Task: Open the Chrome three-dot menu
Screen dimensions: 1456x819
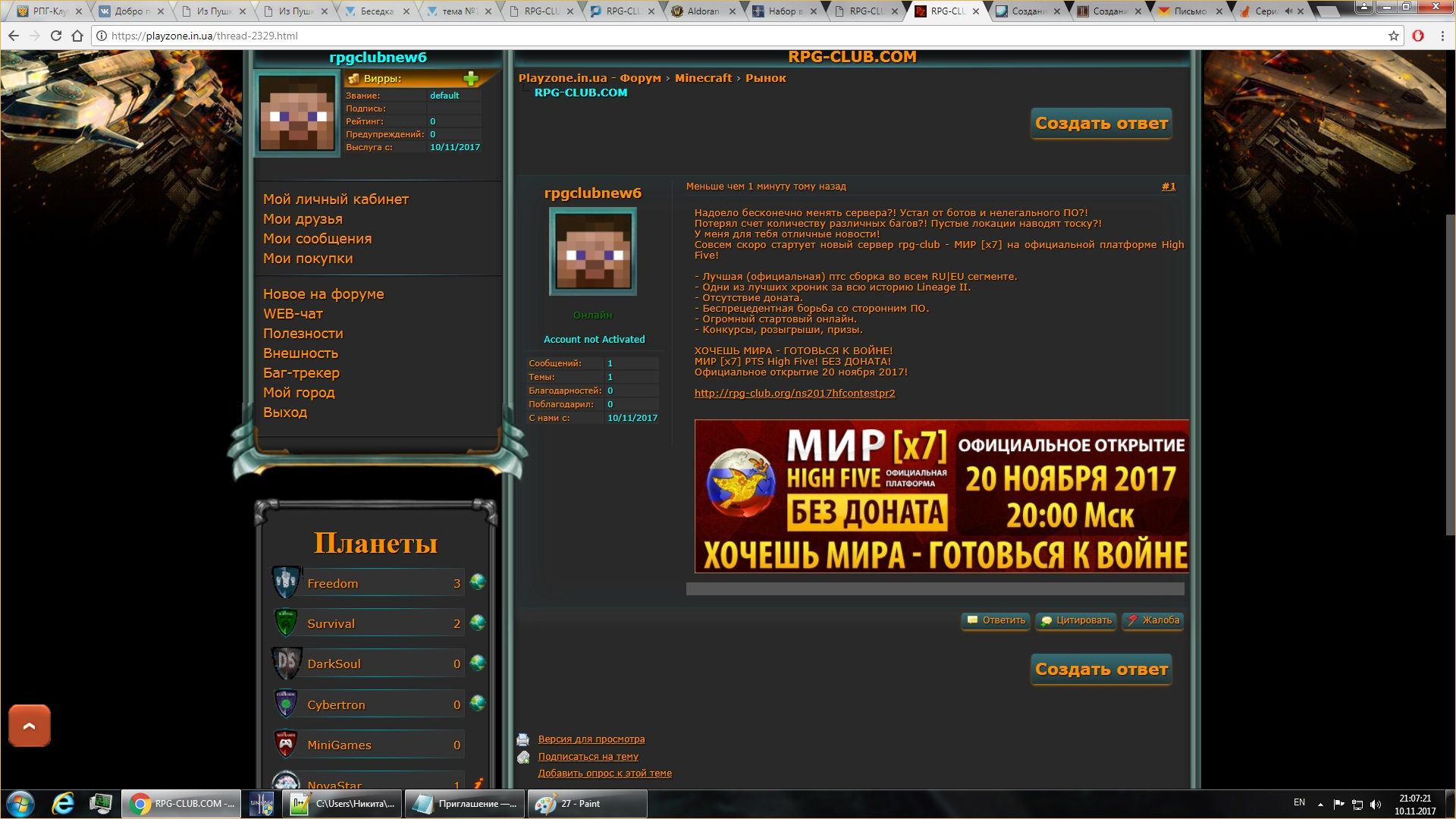Action: click(x=1442, y=36)
